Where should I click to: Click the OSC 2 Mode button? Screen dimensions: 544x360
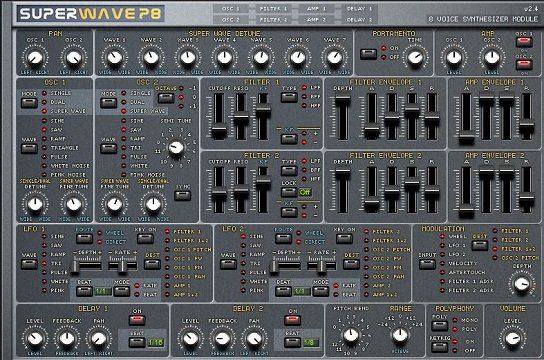pos(109,103)
